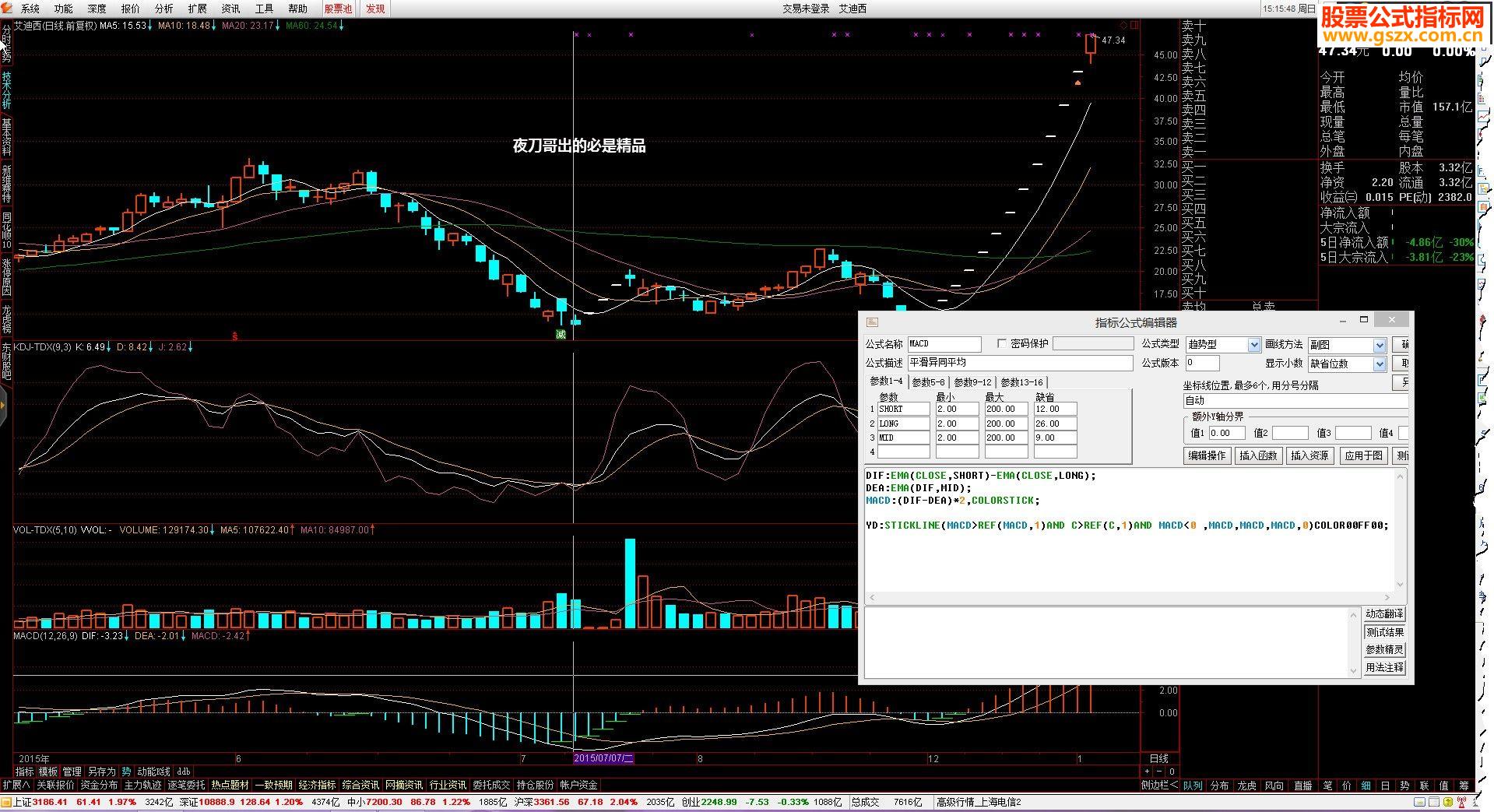The width and height of the screenshot is (1494, 812).
Task: Click the 参数精灵 button
Action: pyautogui.click(x=1384, y=649)
